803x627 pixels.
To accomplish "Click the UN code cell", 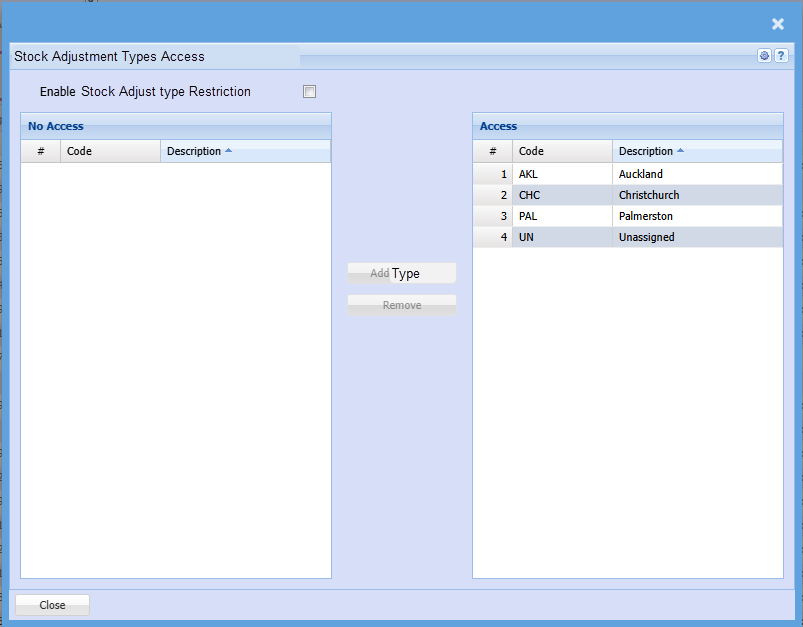I will (x=561, y=237).
